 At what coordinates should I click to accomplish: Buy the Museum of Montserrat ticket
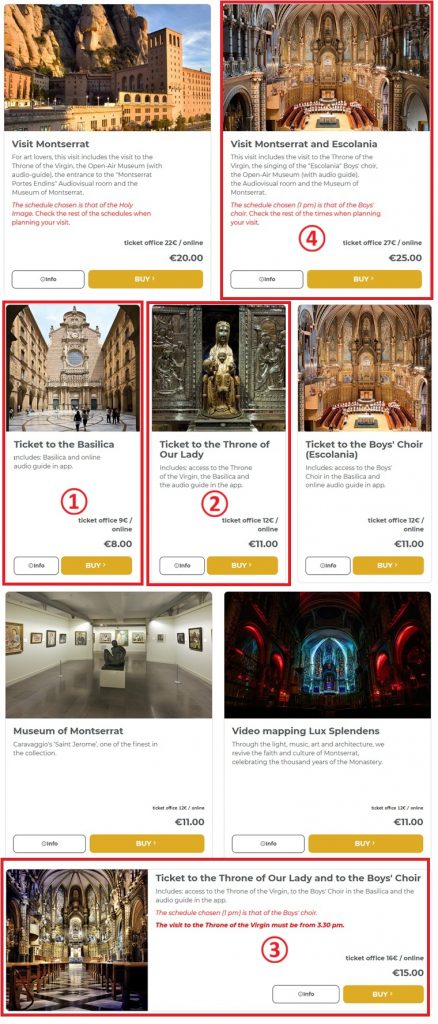(147, 843)
